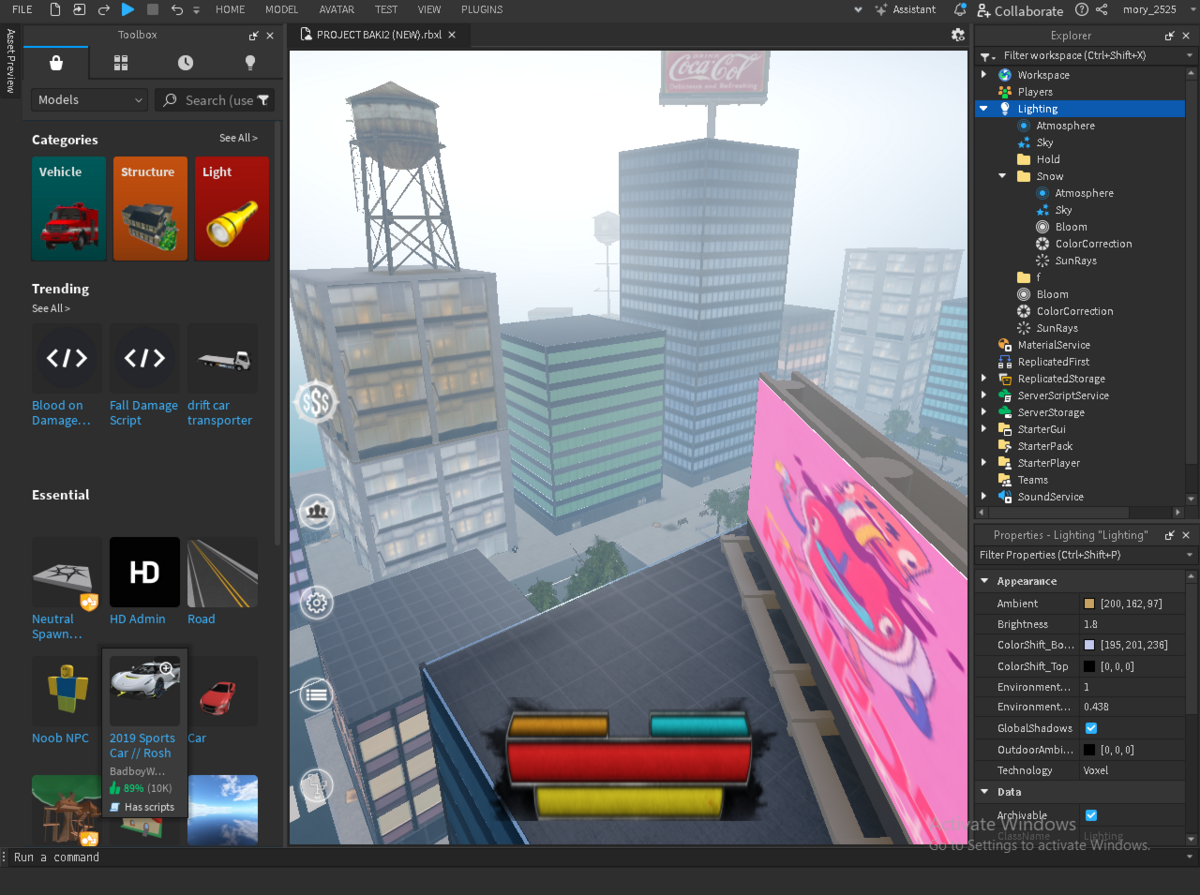Select the Vehicle category thumbnail
Viewport: 1200px width, 895px height.
[x=69, y=209]
